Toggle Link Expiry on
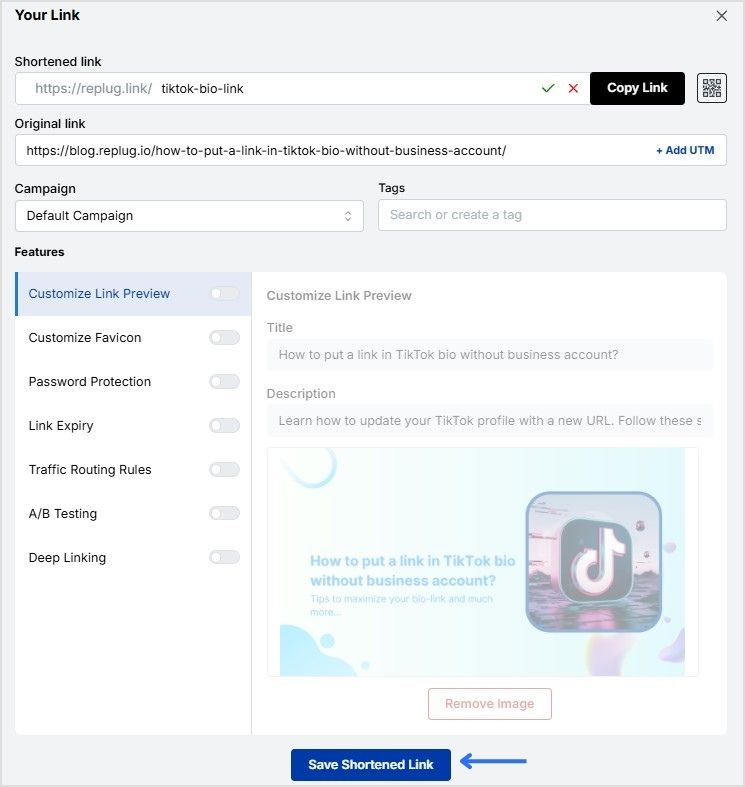 (x=224, y=426)
